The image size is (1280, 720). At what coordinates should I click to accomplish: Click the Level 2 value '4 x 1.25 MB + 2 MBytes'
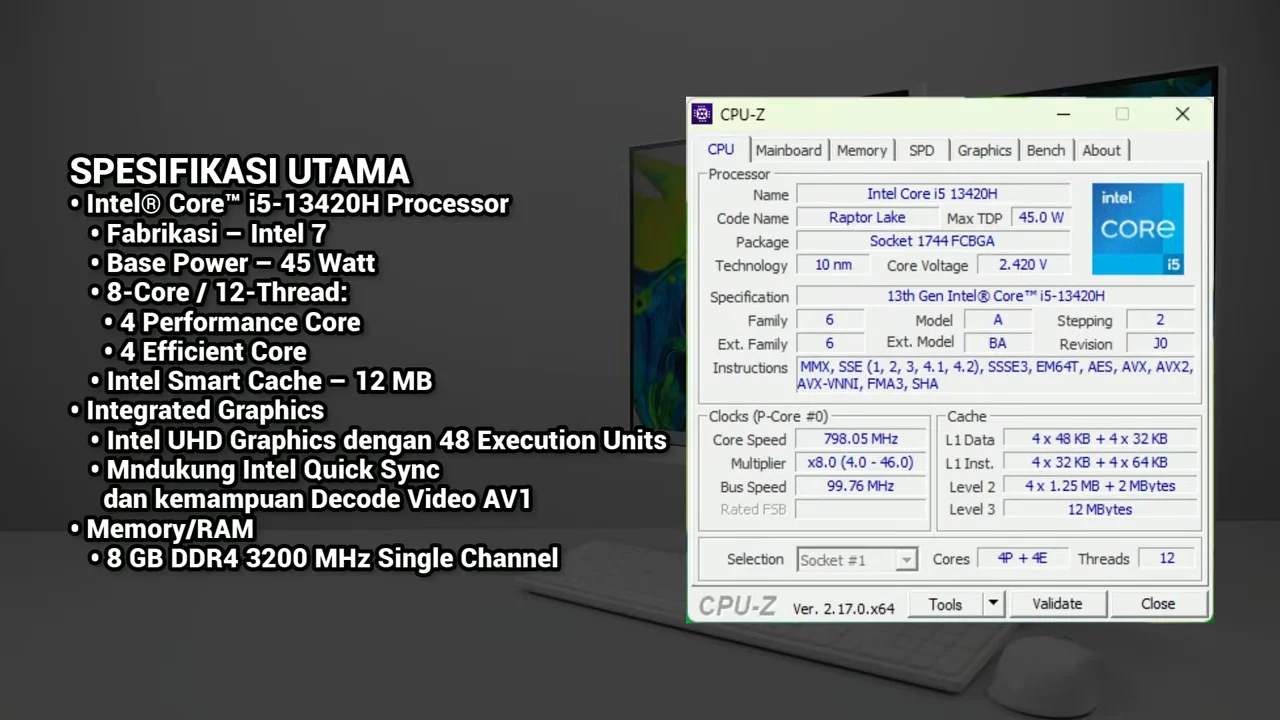pos(1099,486)
